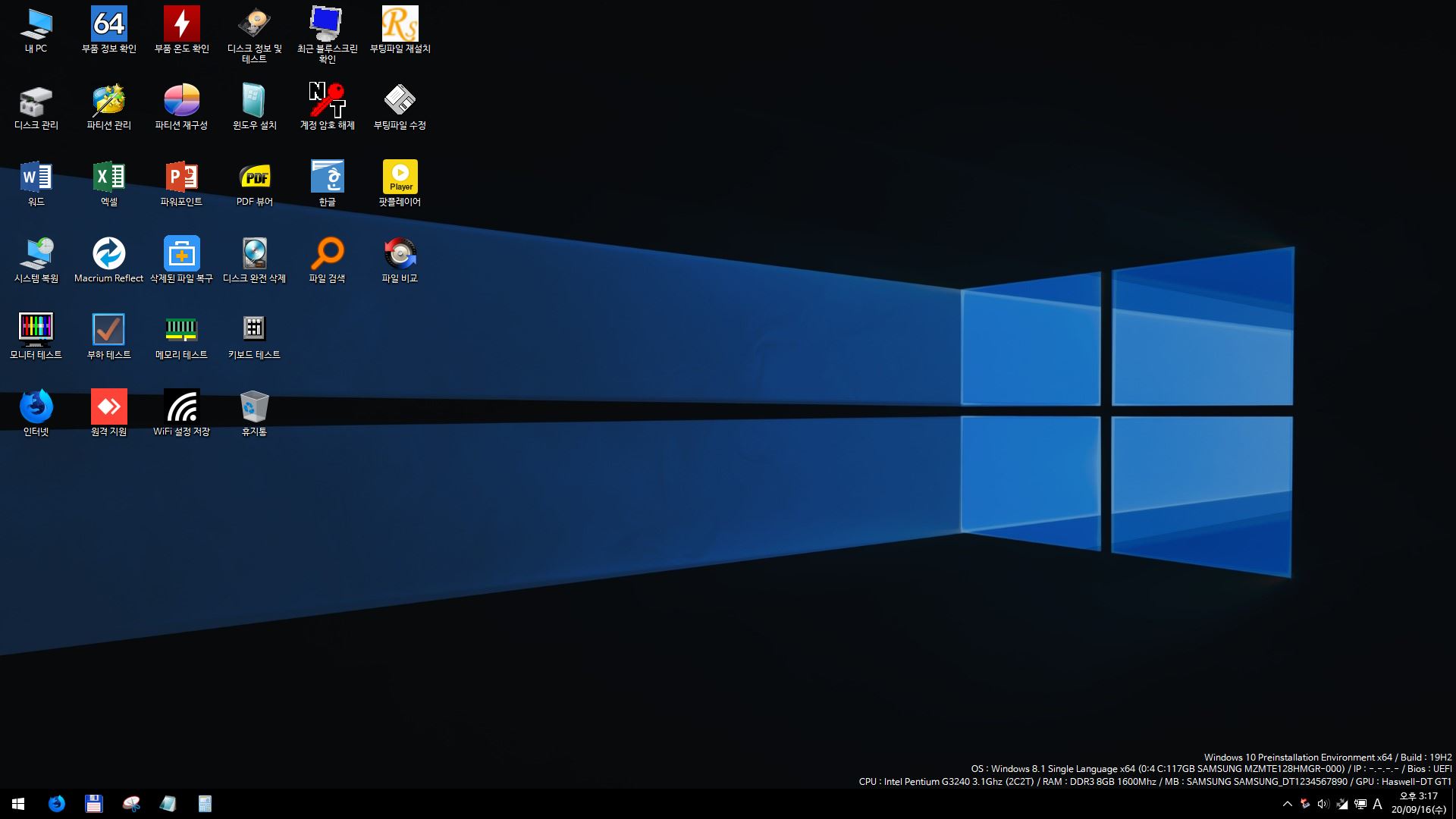Screen dimensions: 1456x819
Task: Toggle the IME input mode A indicator
Action: click(1378, 804)
